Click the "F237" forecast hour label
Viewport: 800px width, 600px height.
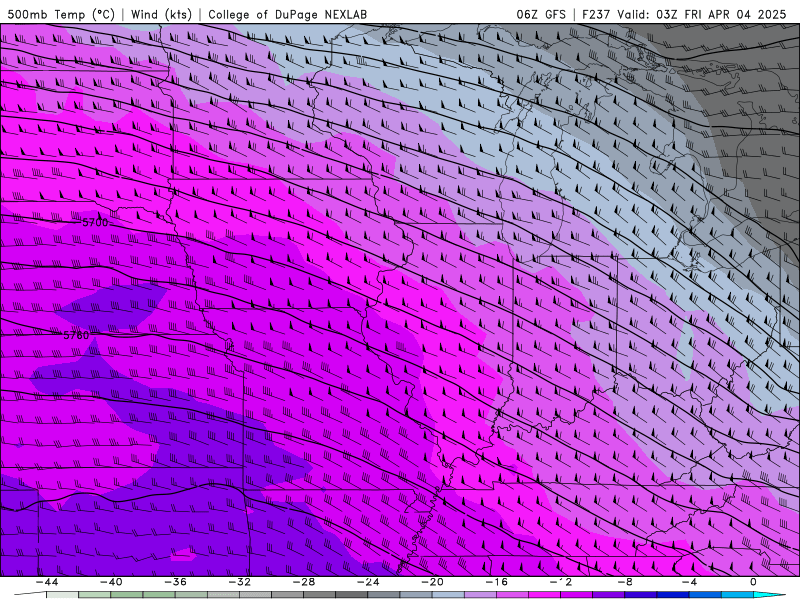click(595, 14)
